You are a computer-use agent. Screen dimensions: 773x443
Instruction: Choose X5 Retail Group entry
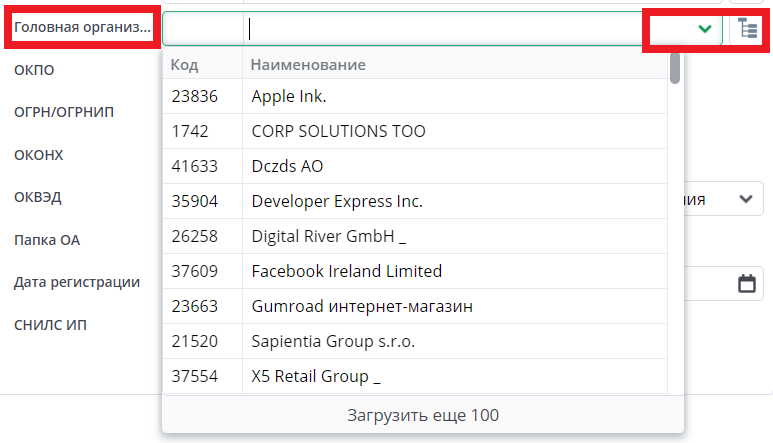pyautogui.click(x=316, y=376)
